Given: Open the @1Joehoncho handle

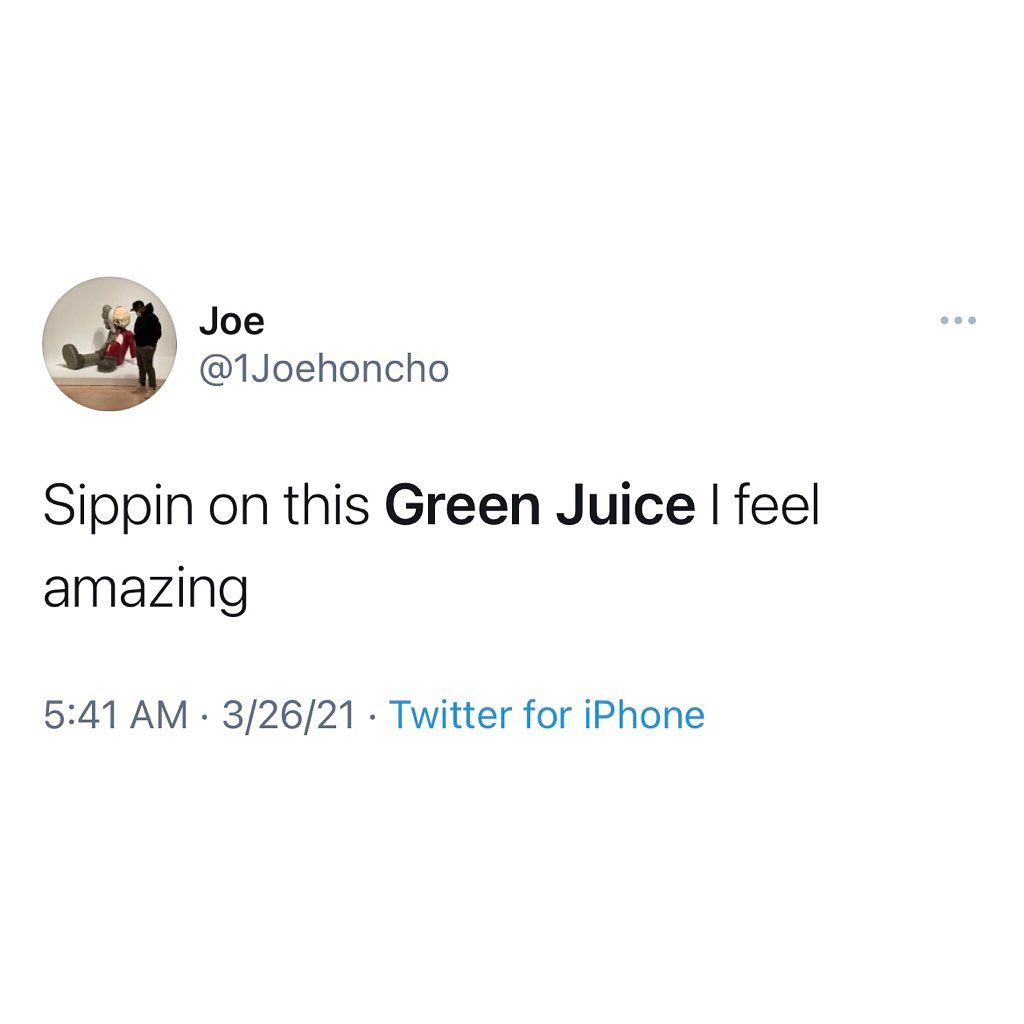Looking at the screenshot, I should [x=324, y=369].
